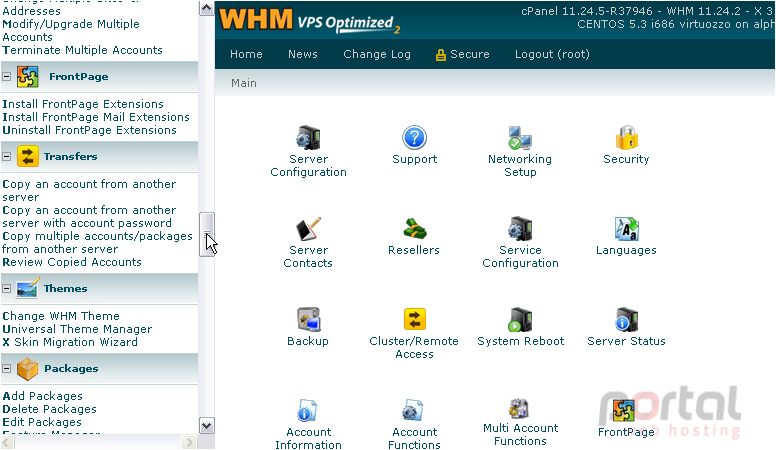This screenshot has width=776, height=450.
Task: Open Install FrontPage Mail Extensions link
Action: point(96,117)
